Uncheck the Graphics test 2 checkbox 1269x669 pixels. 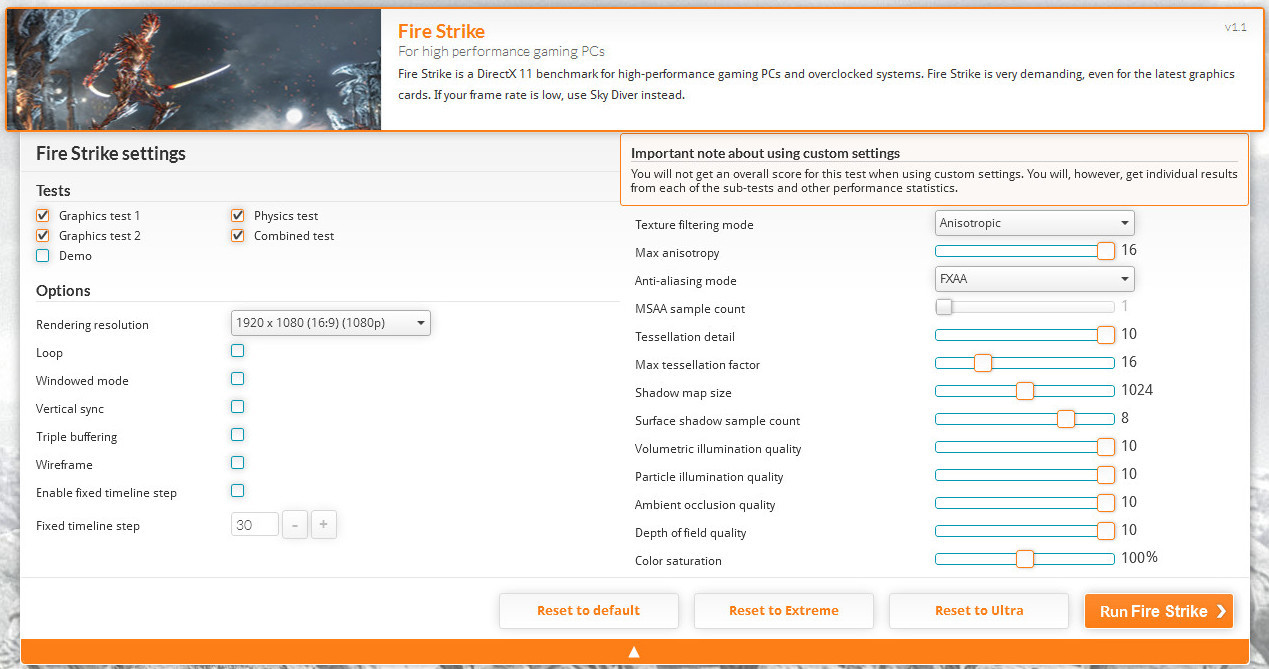pyautogui.click(x=43, y=235)
